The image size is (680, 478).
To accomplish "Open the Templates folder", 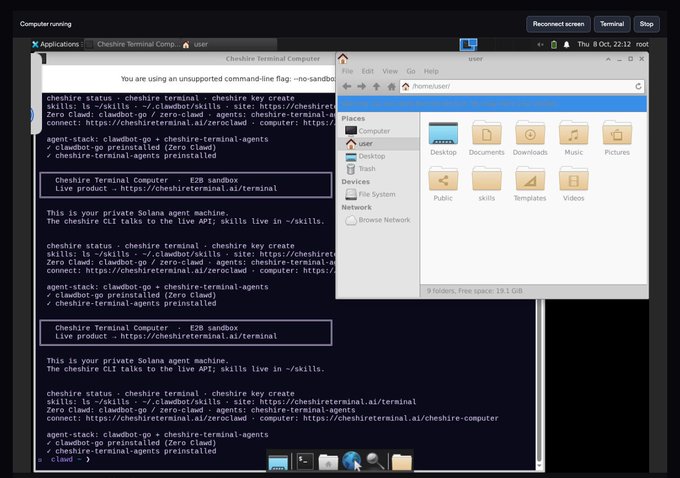I will point(530,184).
